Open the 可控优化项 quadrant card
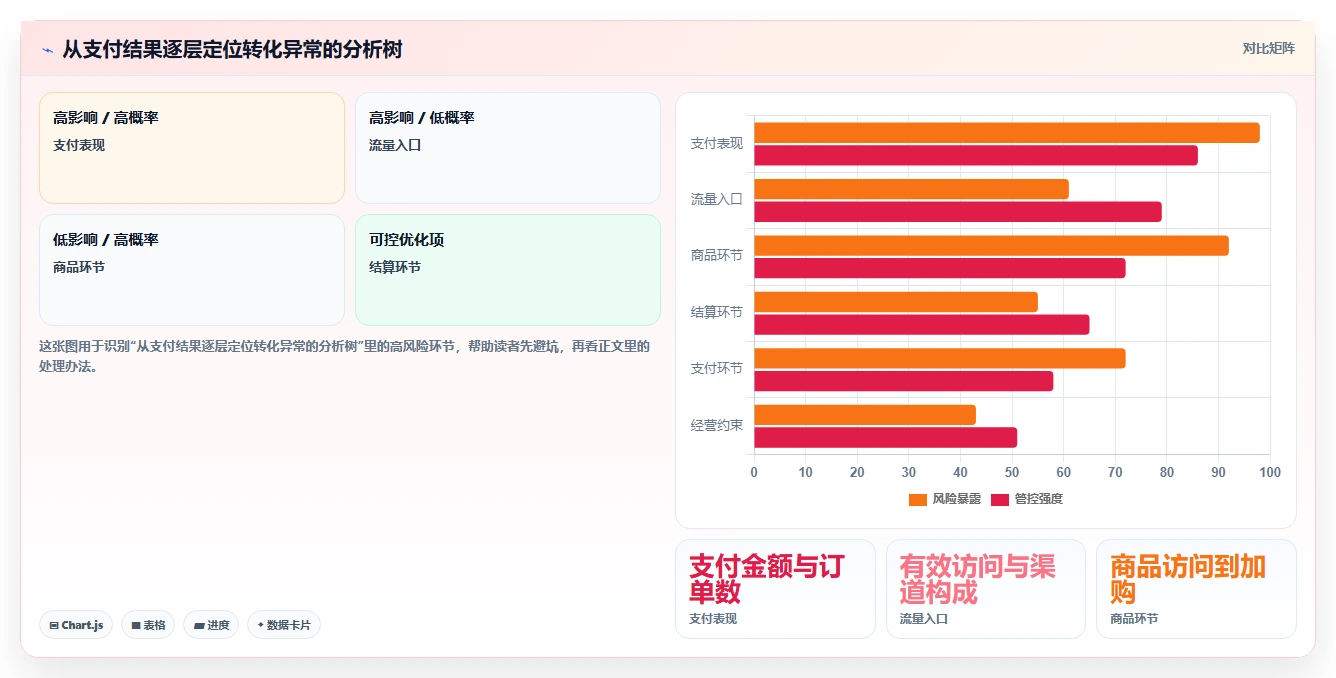Screen dimensions: 1336x678 (x=508, y=270)
